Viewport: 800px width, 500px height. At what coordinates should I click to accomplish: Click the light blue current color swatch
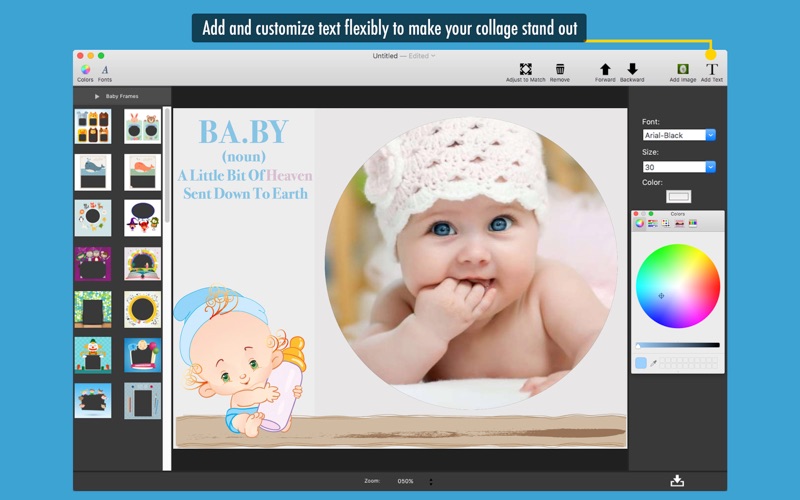(641, 363)
